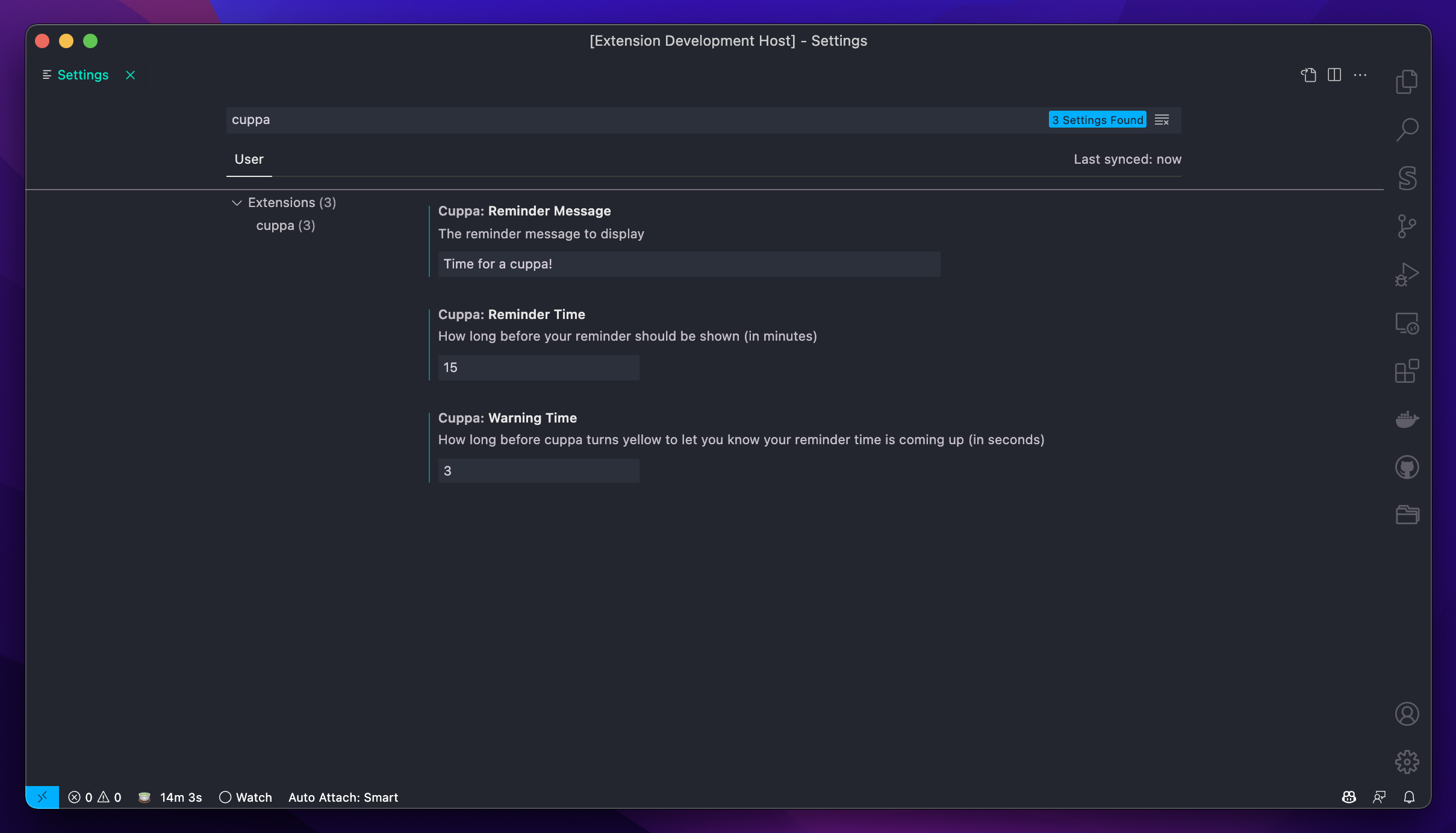Open the Docker view icon

[1407, 419]
